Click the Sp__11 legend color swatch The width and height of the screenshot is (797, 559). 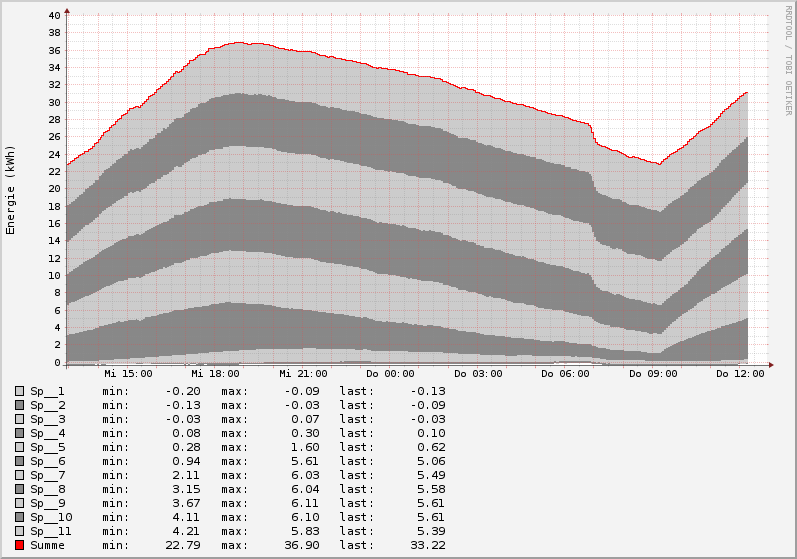[x=19, y=531]
